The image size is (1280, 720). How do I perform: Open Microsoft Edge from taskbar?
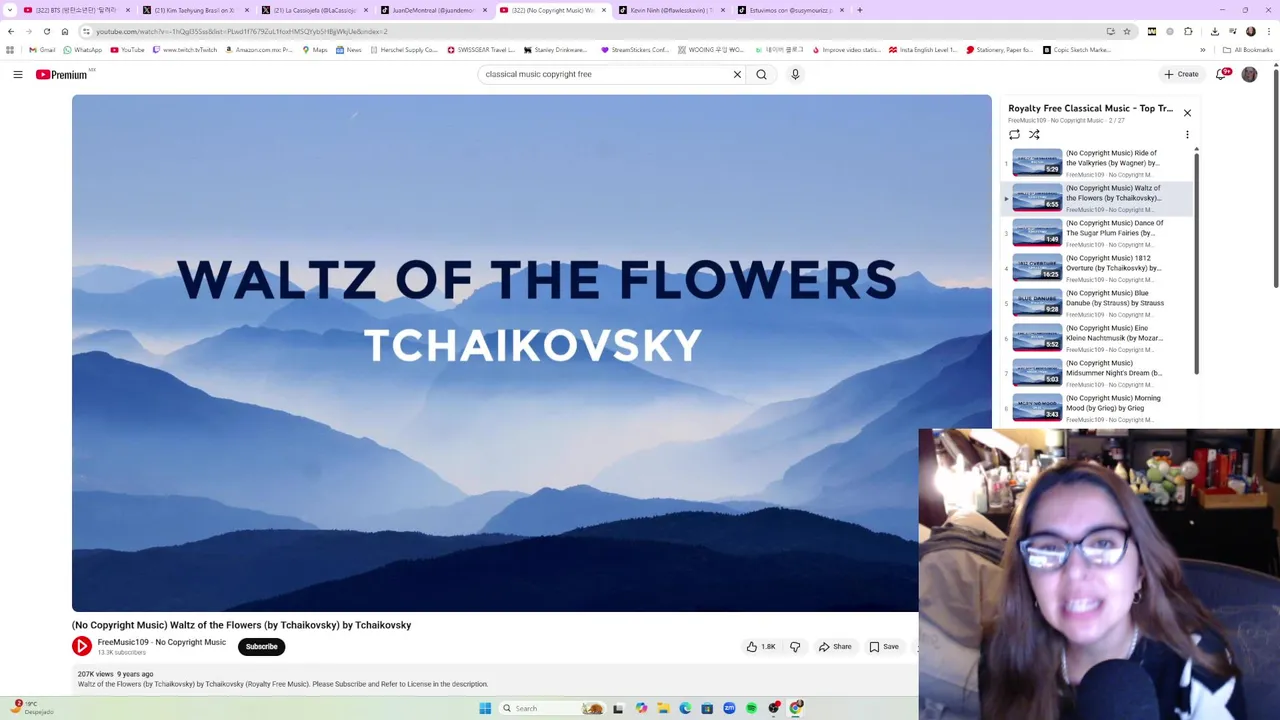[685, 708]
